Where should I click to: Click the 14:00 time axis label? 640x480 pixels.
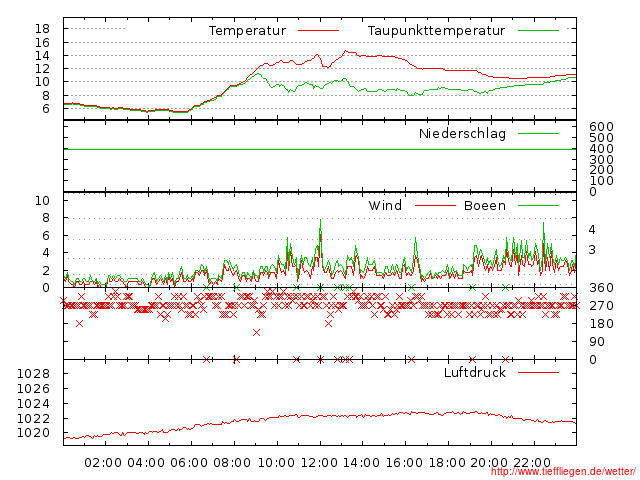[361, 463]
